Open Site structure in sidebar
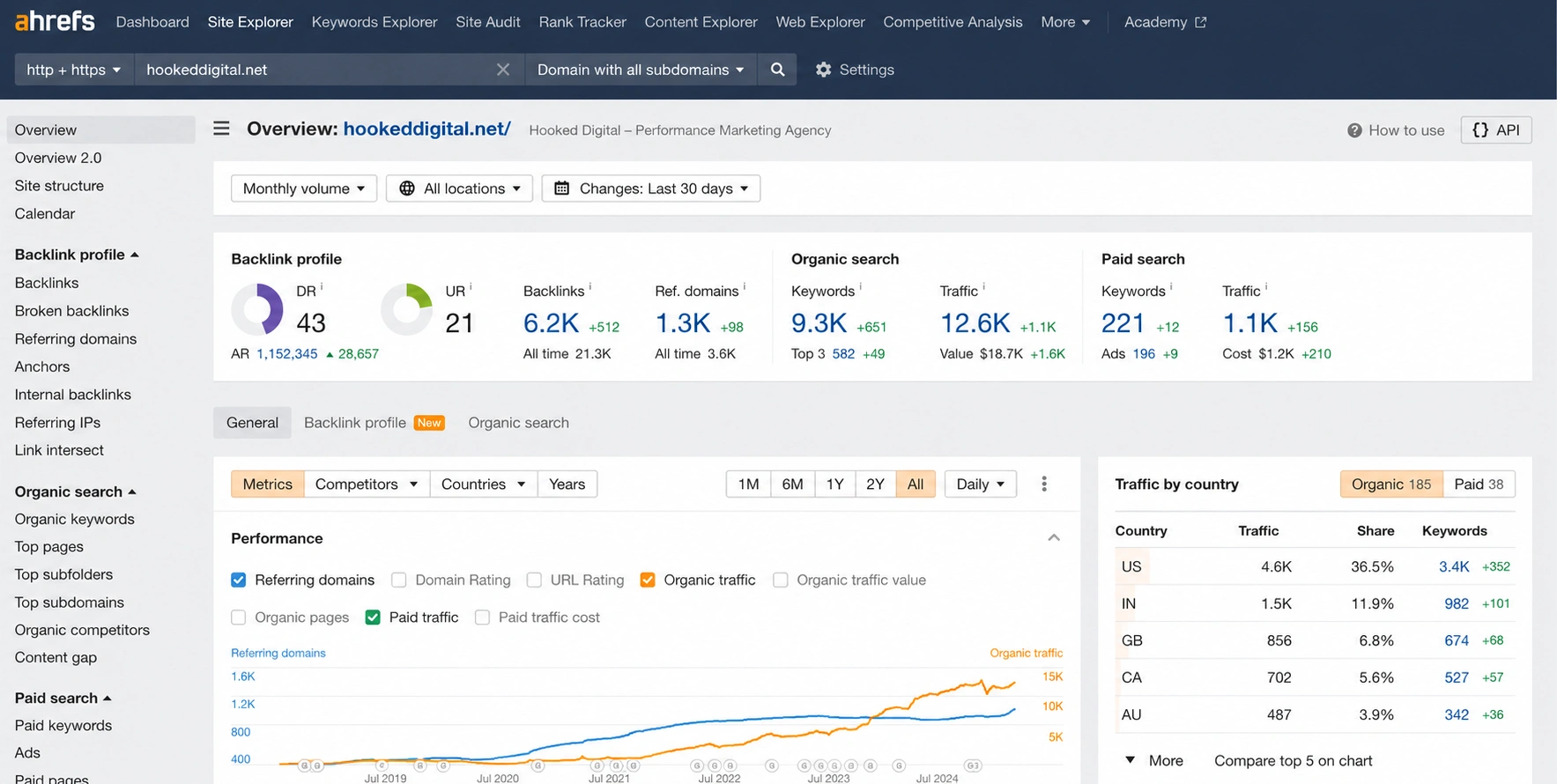1557x784 pixels. pyautogui.click(x=59, y=186)
